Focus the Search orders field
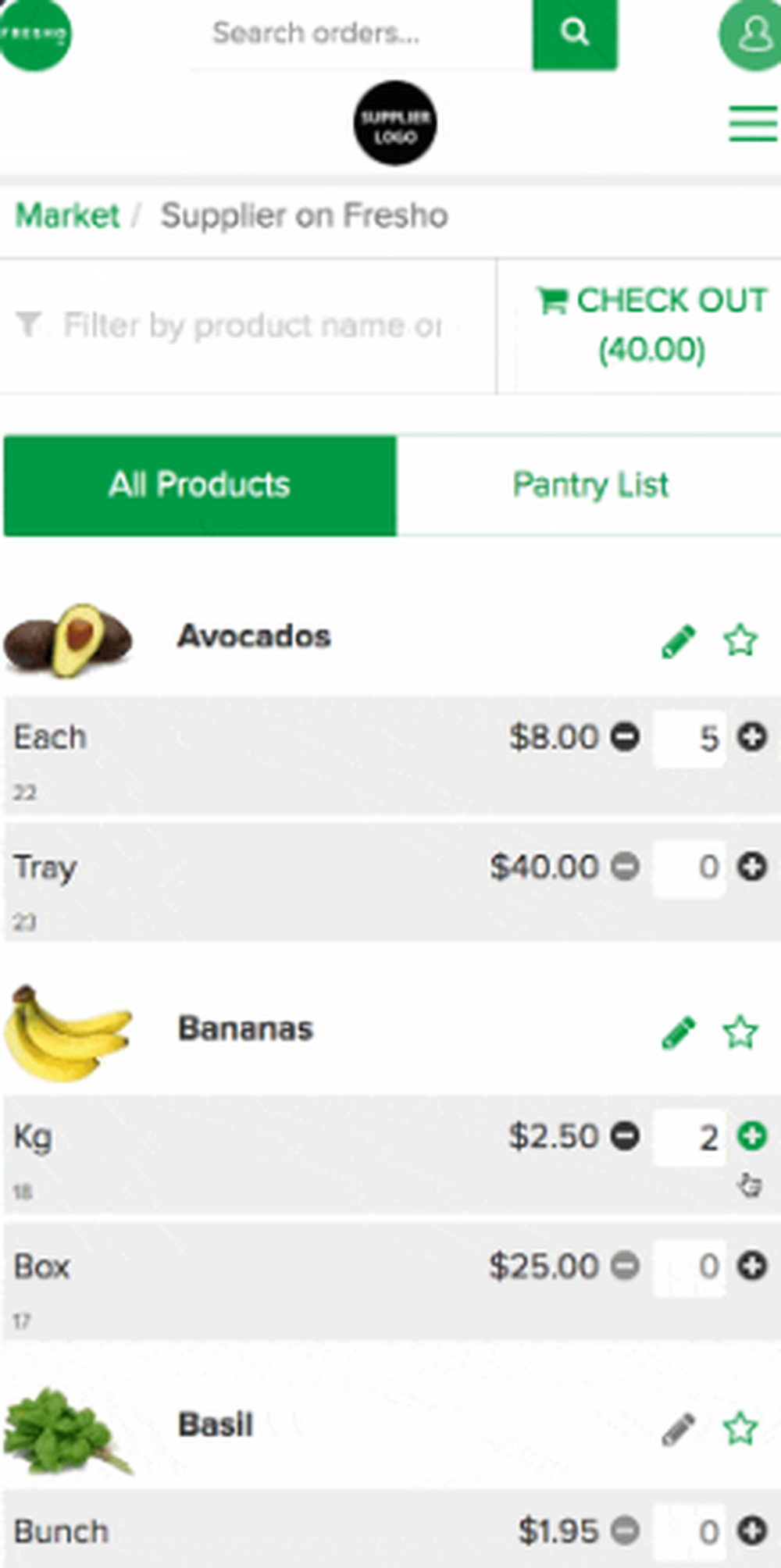This screenshot has width=781, height=1568. pos(362,34)
